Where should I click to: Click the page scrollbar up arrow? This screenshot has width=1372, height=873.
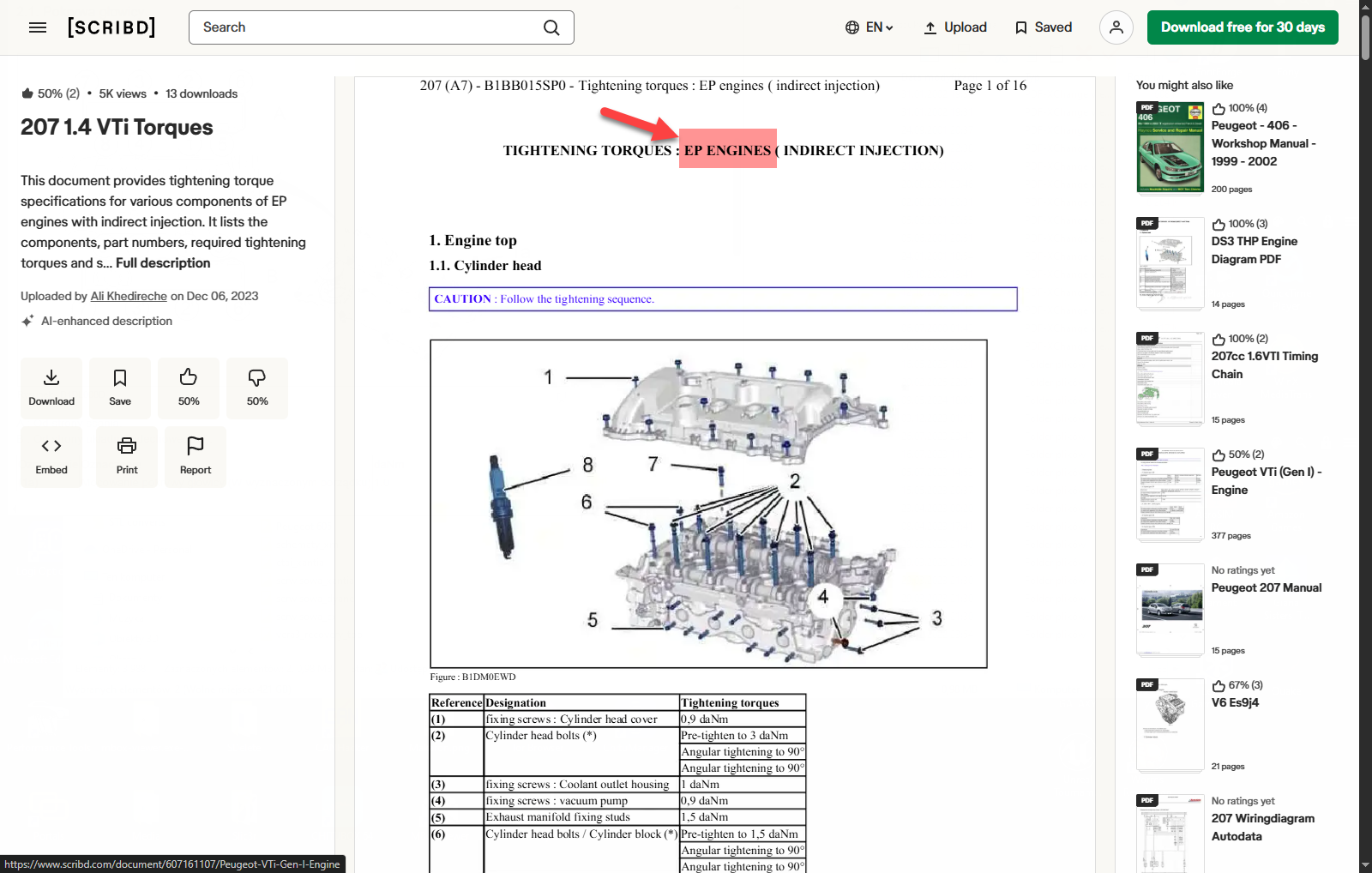coord(1365,7)
